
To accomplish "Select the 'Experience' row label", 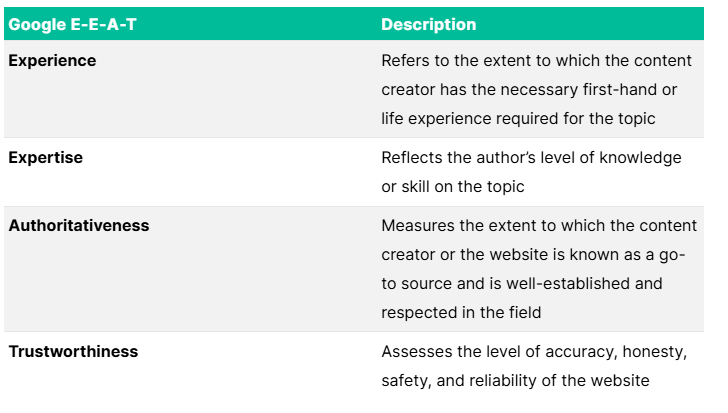I will coord(52,61).
